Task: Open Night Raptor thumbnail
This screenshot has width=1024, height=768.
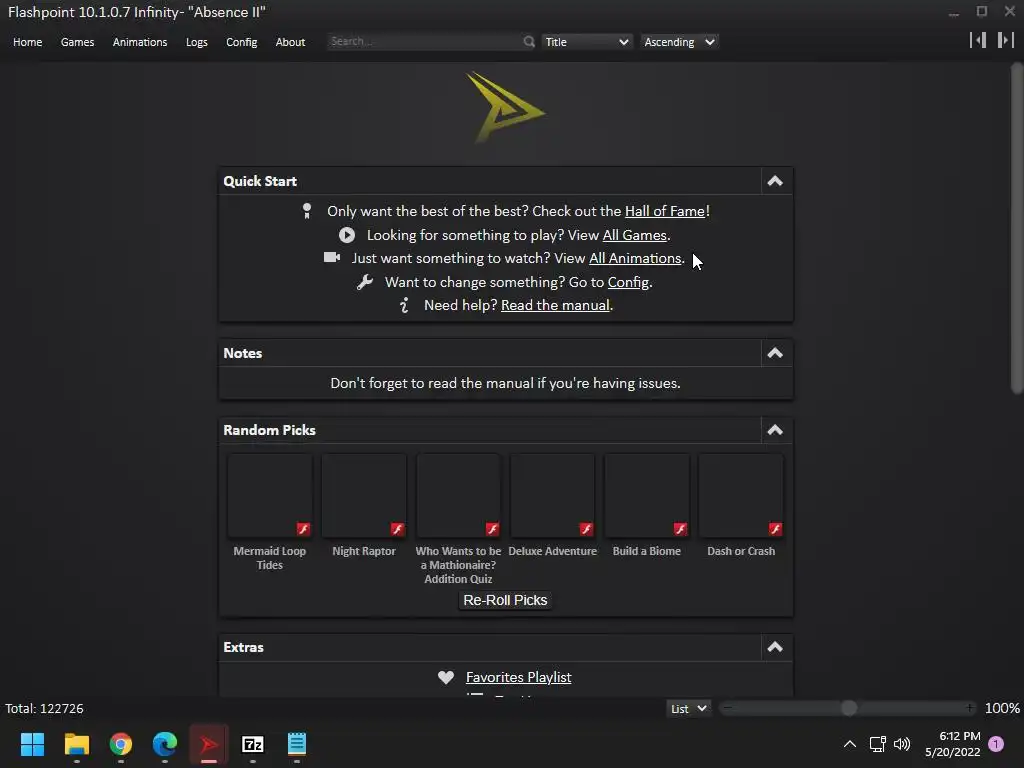Action: (364, 496)
